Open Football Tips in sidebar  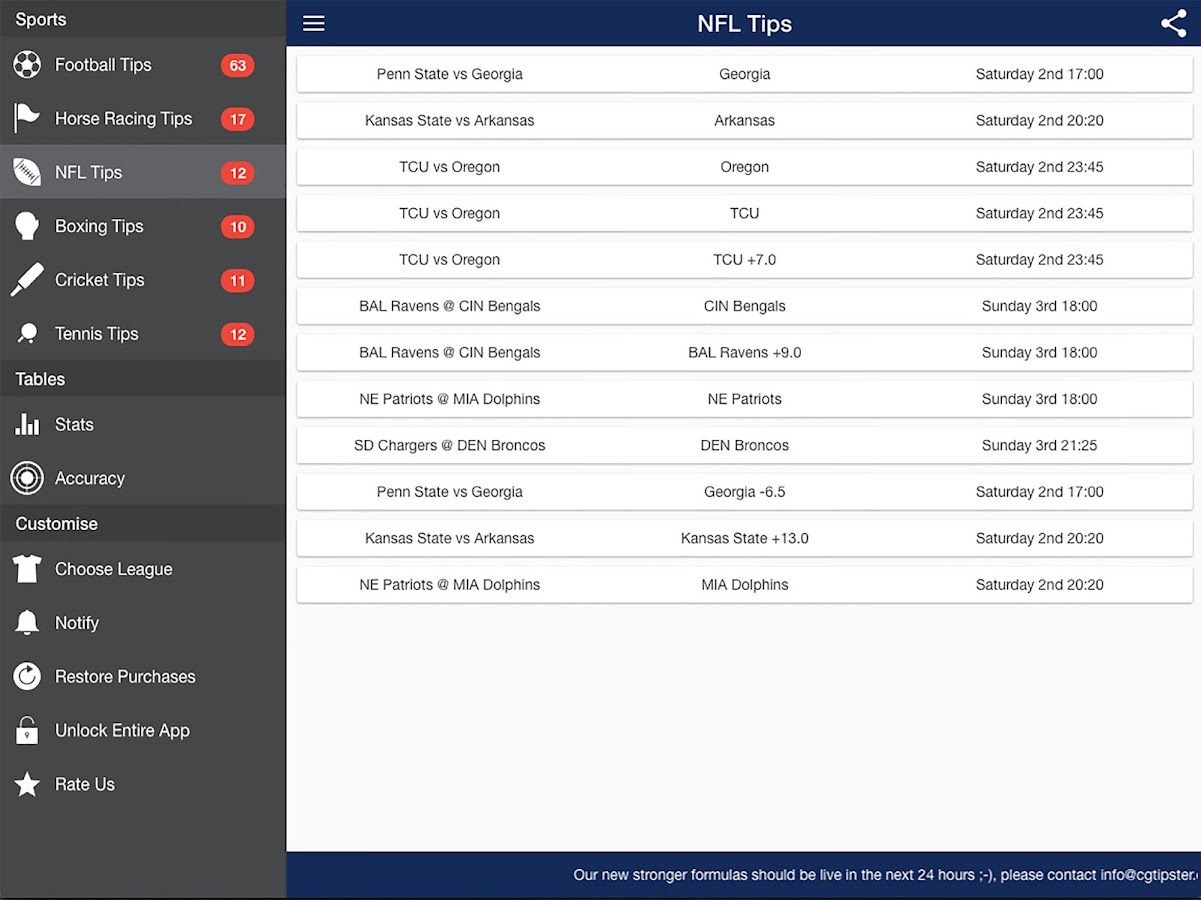[103, 65]
